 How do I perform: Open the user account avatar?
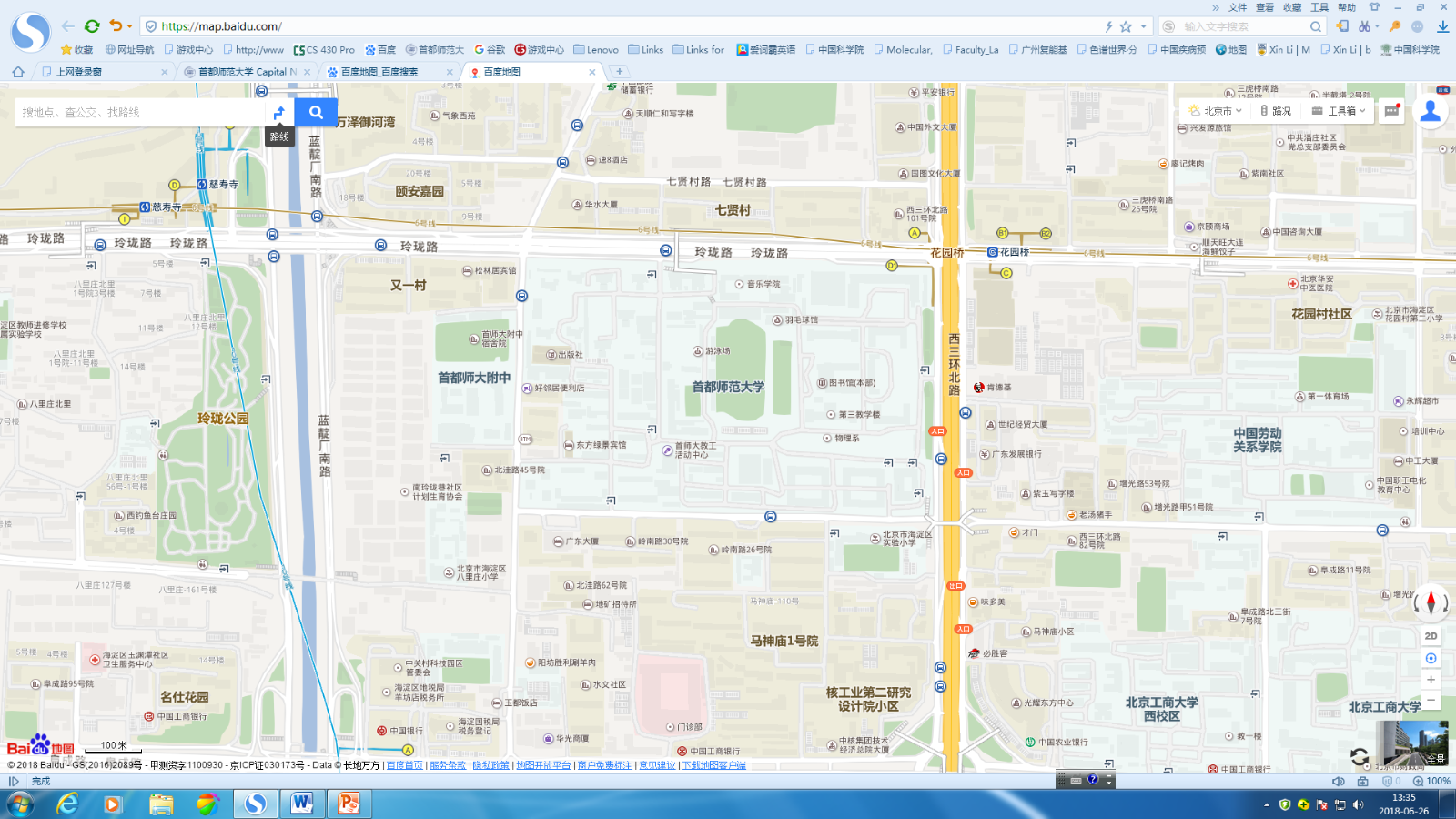(x=1431, y=111)
